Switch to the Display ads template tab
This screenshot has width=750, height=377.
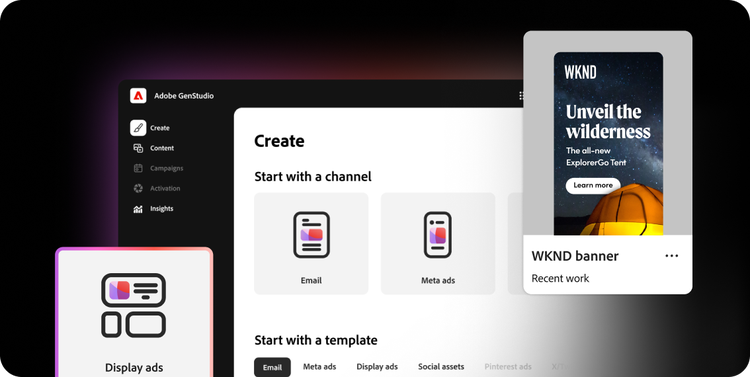[377, 367]
